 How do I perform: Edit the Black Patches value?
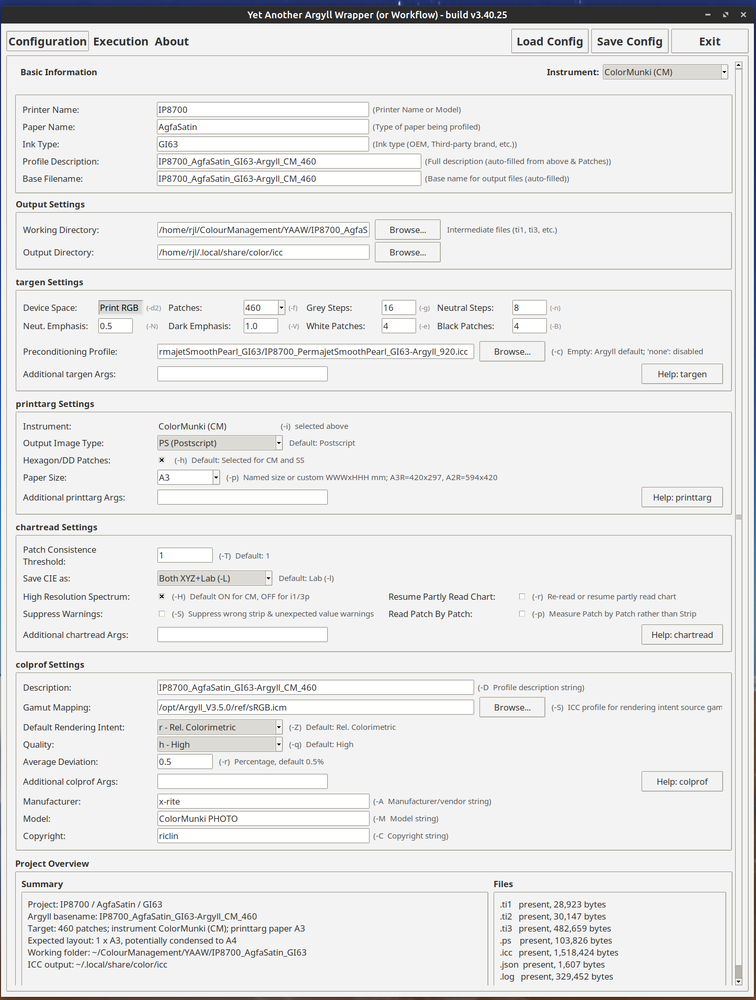(529, 326)
